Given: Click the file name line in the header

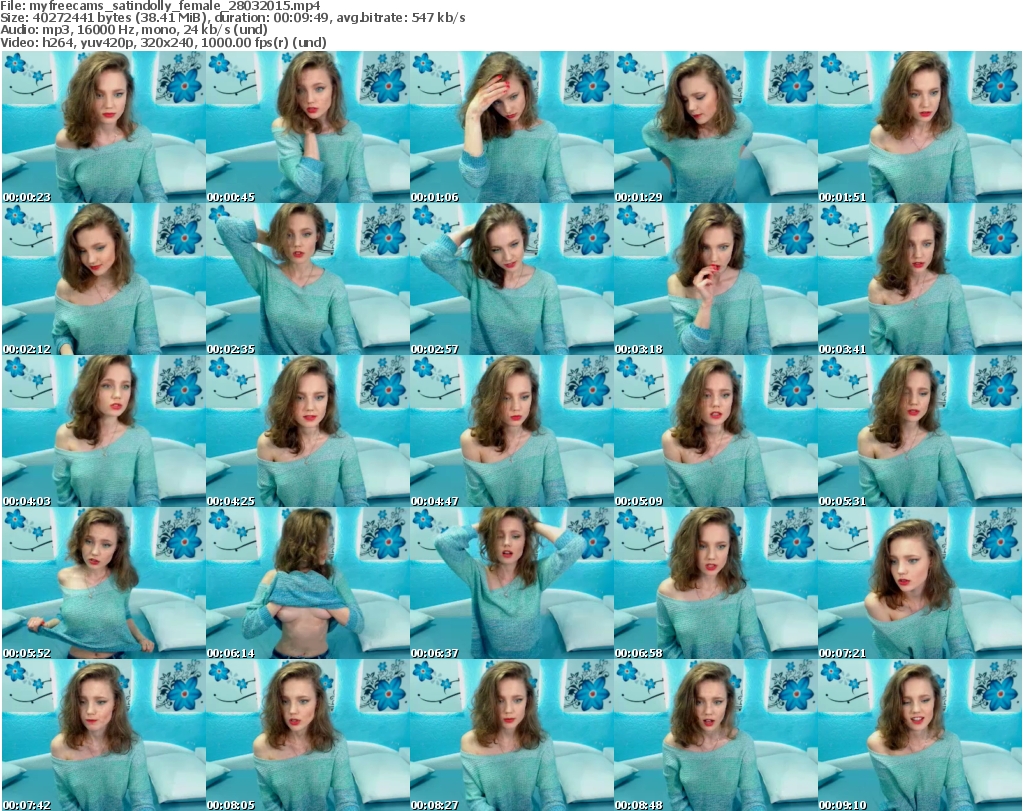Looking at the screenshot, I should (x=161, y=6).
